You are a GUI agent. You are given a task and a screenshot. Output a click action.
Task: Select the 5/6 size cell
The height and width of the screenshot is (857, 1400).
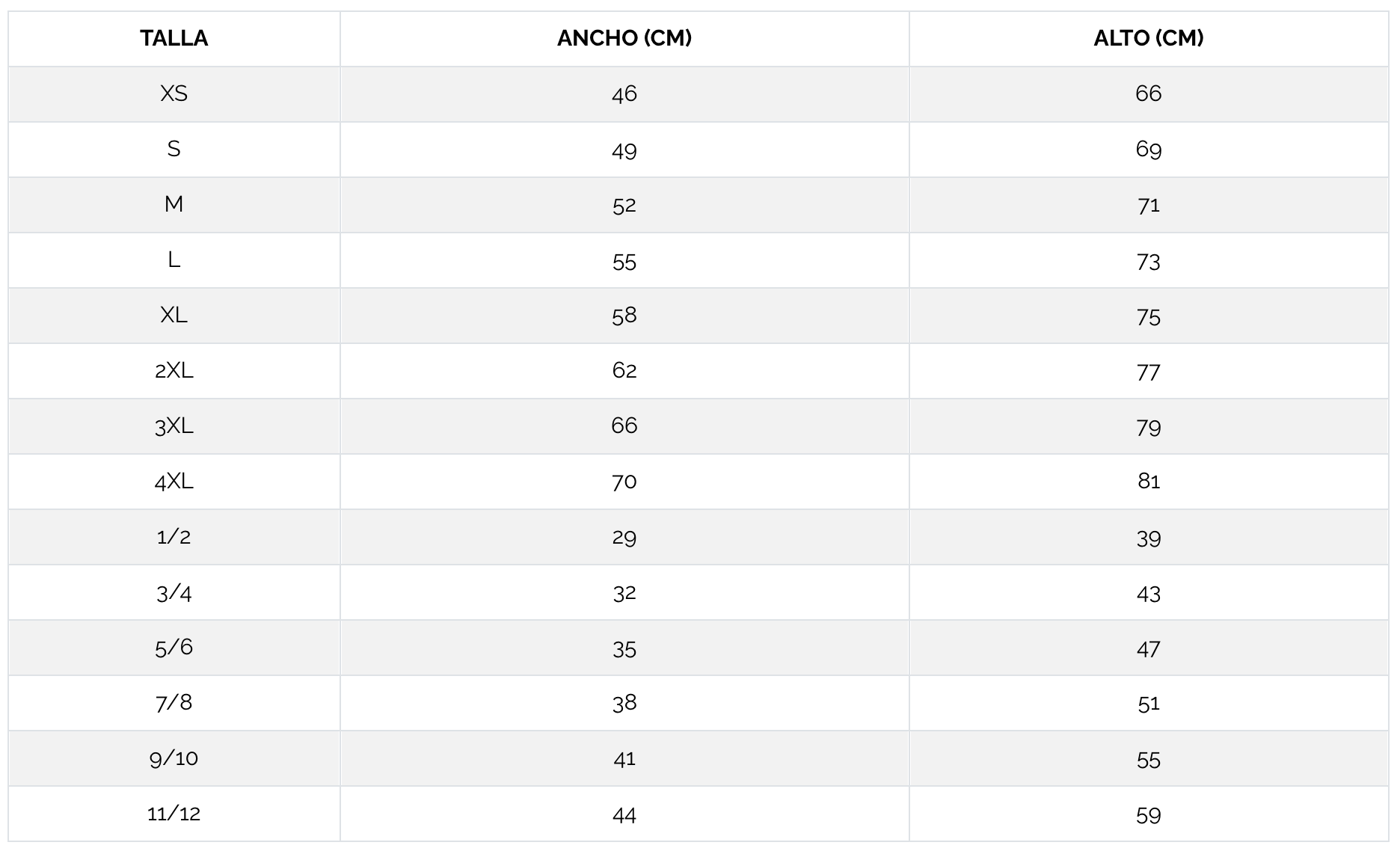174,647
